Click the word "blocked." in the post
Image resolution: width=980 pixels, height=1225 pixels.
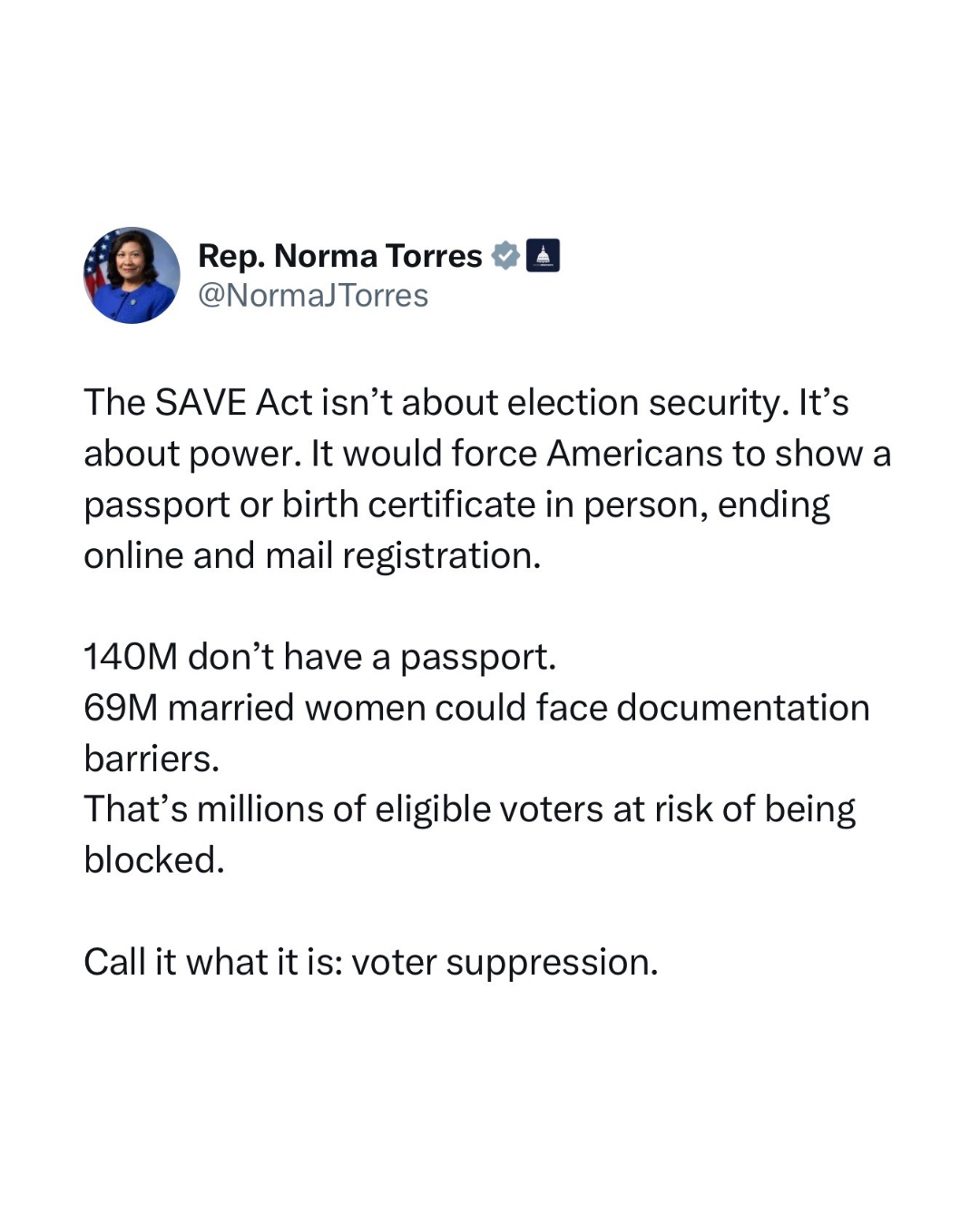[153, 860]
